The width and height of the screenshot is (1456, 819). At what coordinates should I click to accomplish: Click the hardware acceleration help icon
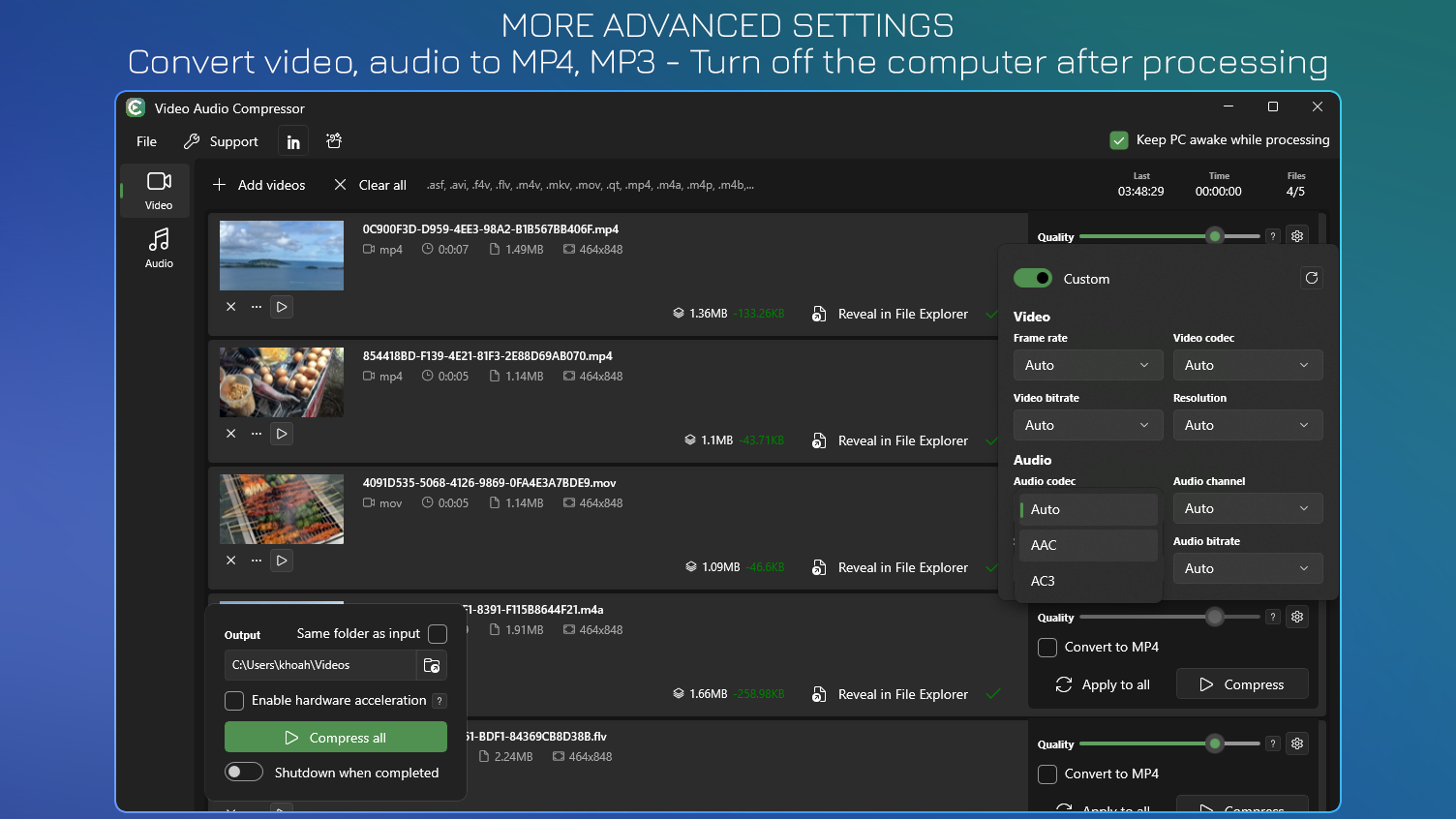click(x=440, y=701)
